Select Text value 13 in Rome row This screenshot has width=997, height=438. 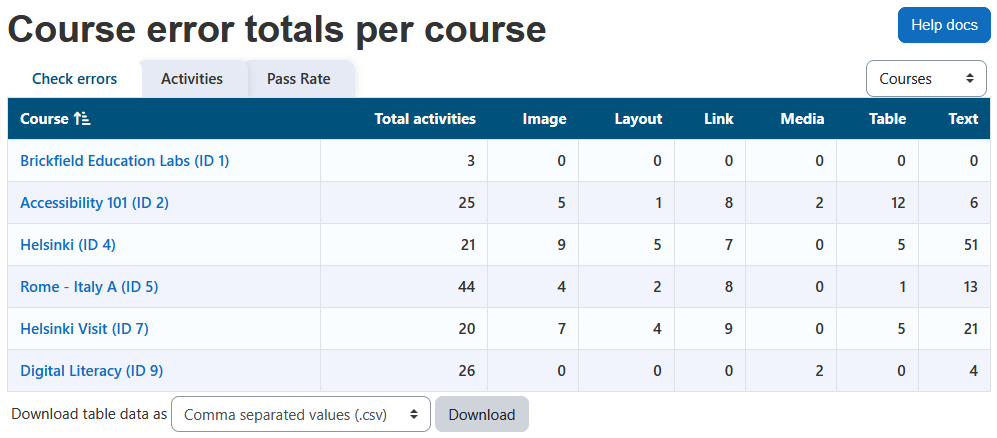tap(970, 287)
